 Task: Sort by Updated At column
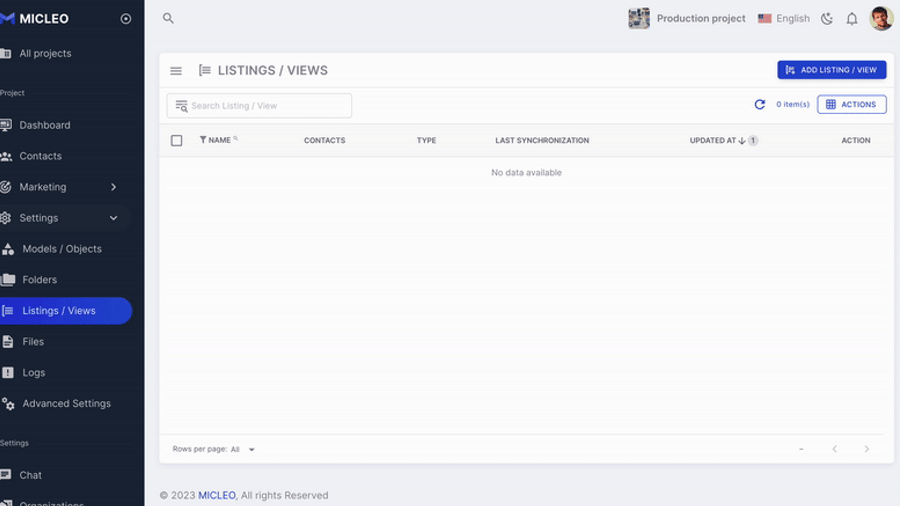click(713, 141)
